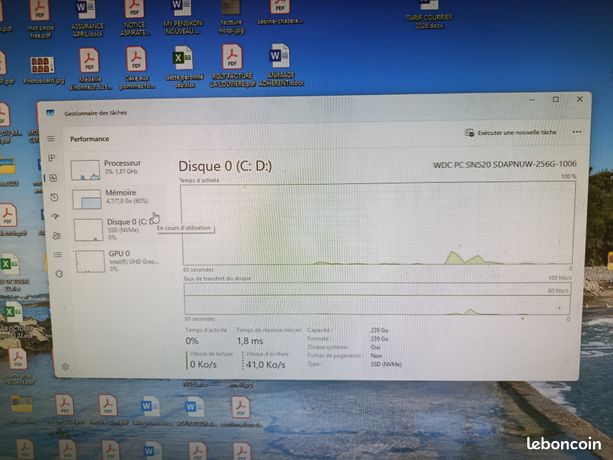Select the Performance sidebar icon

click(x=53, y=178)
